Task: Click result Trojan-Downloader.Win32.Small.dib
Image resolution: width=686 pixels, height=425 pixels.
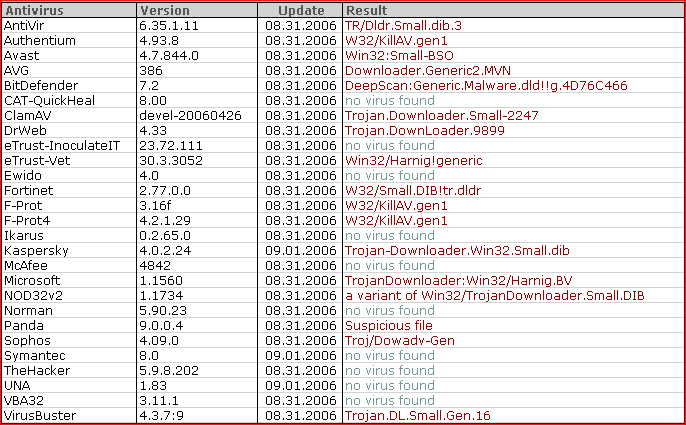Action: tap(457, 250)
